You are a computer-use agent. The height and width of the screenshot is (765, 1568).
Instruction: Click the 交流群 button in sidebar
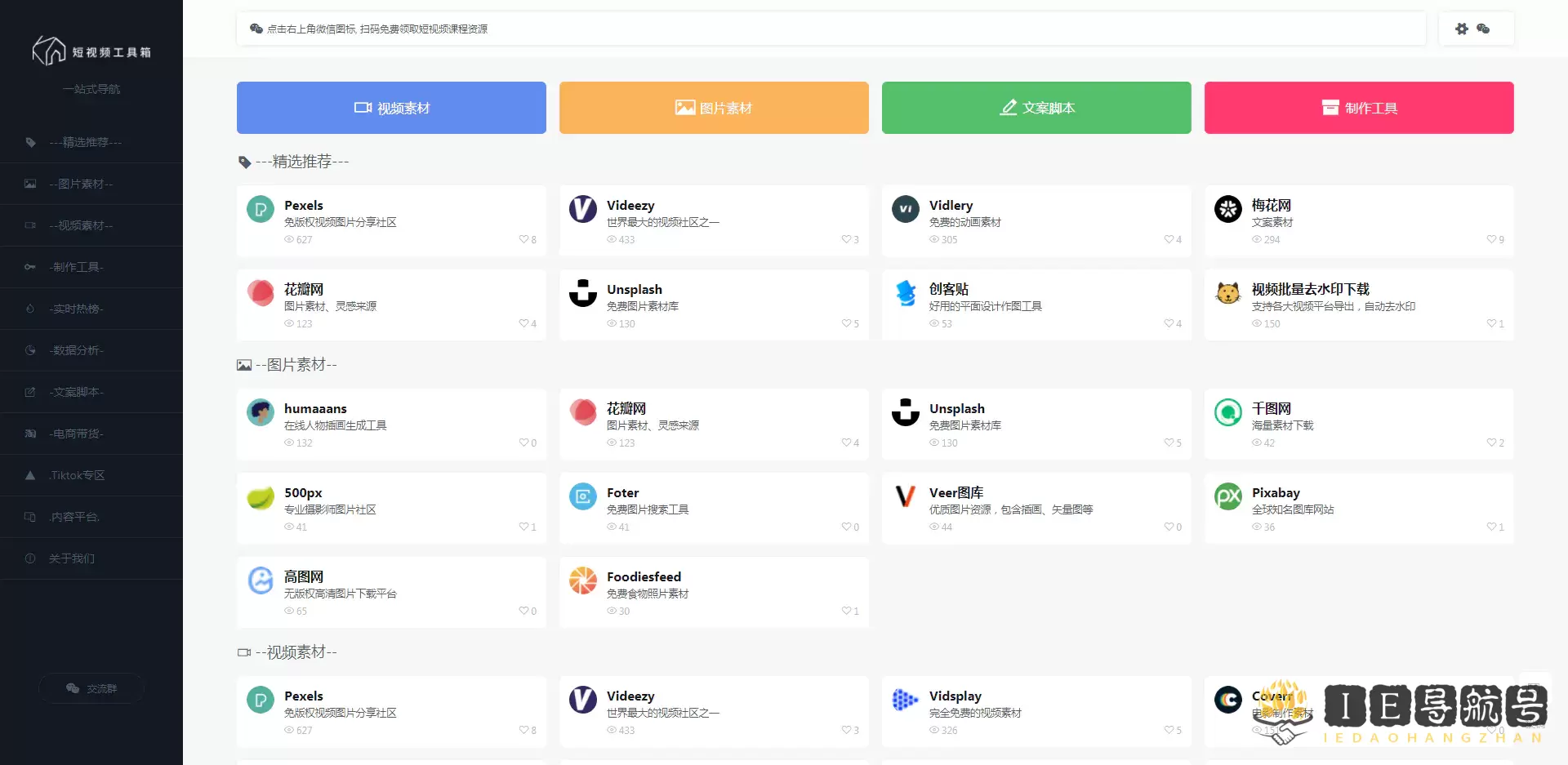click(x=91, y=688)
